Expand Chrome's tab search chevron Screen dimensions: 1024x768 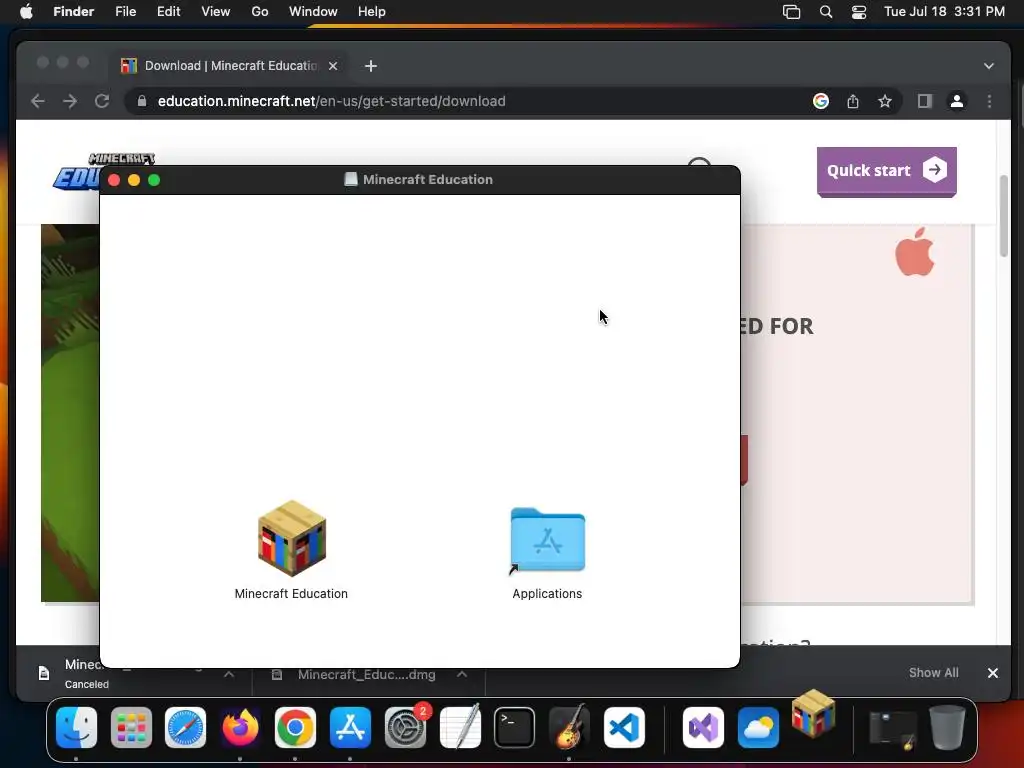[989, 66]
